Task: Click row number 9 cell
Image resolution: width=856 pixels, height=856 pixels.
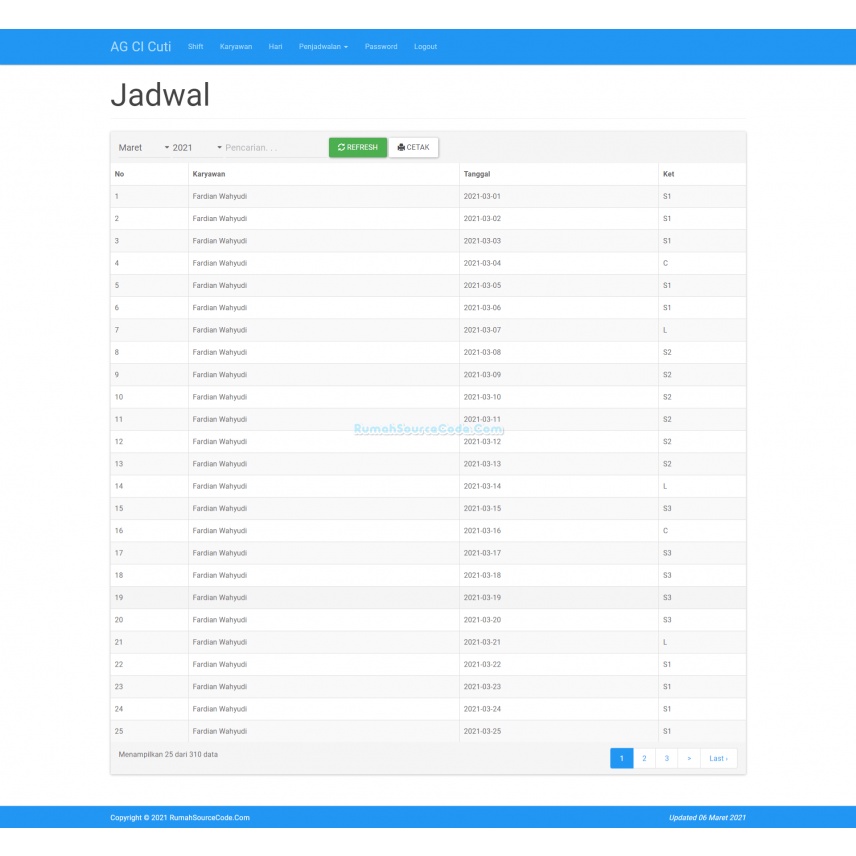Action: tap(149, 375)
